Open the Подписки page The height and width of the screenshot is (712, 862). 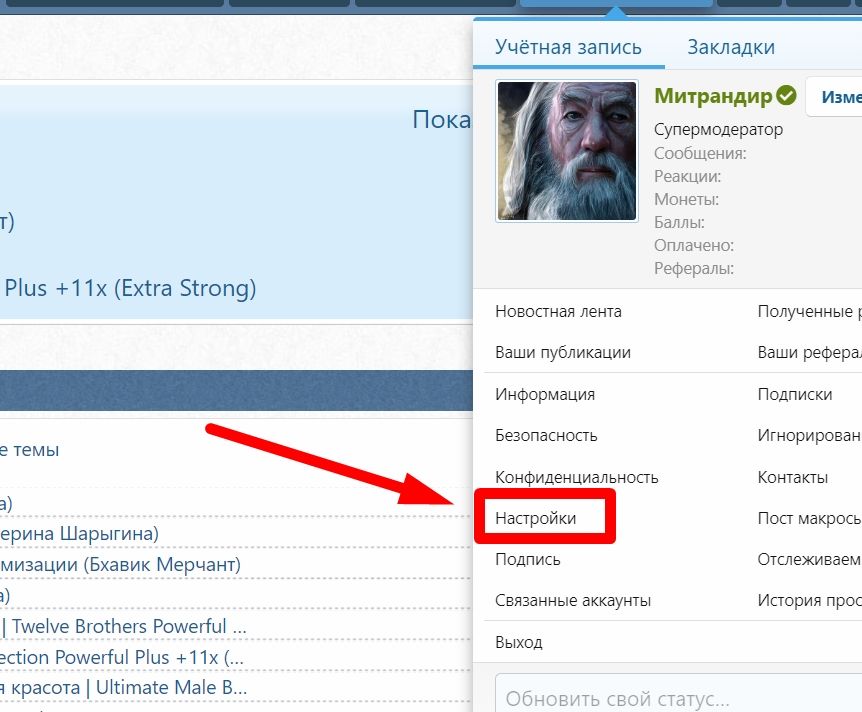[795, 394]
